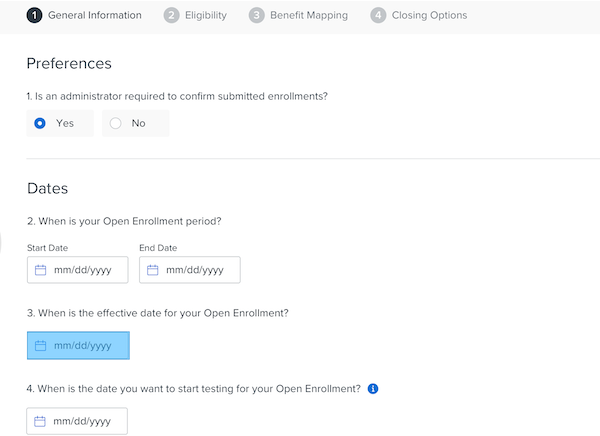Screen dimensions: 600x436
Task: Jump to the Closing Options step
Action: (x=429, y=16)
